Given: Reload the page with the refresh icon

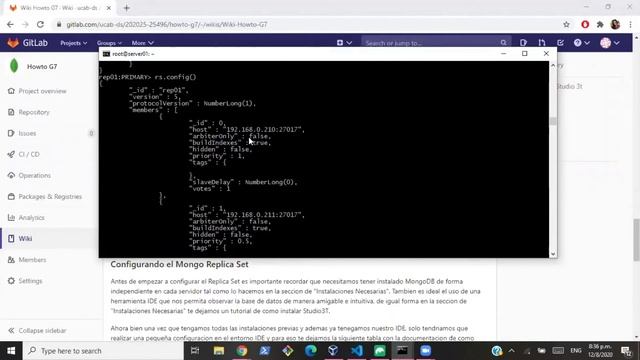Looking at the screenshot, I should pos(40,24).
